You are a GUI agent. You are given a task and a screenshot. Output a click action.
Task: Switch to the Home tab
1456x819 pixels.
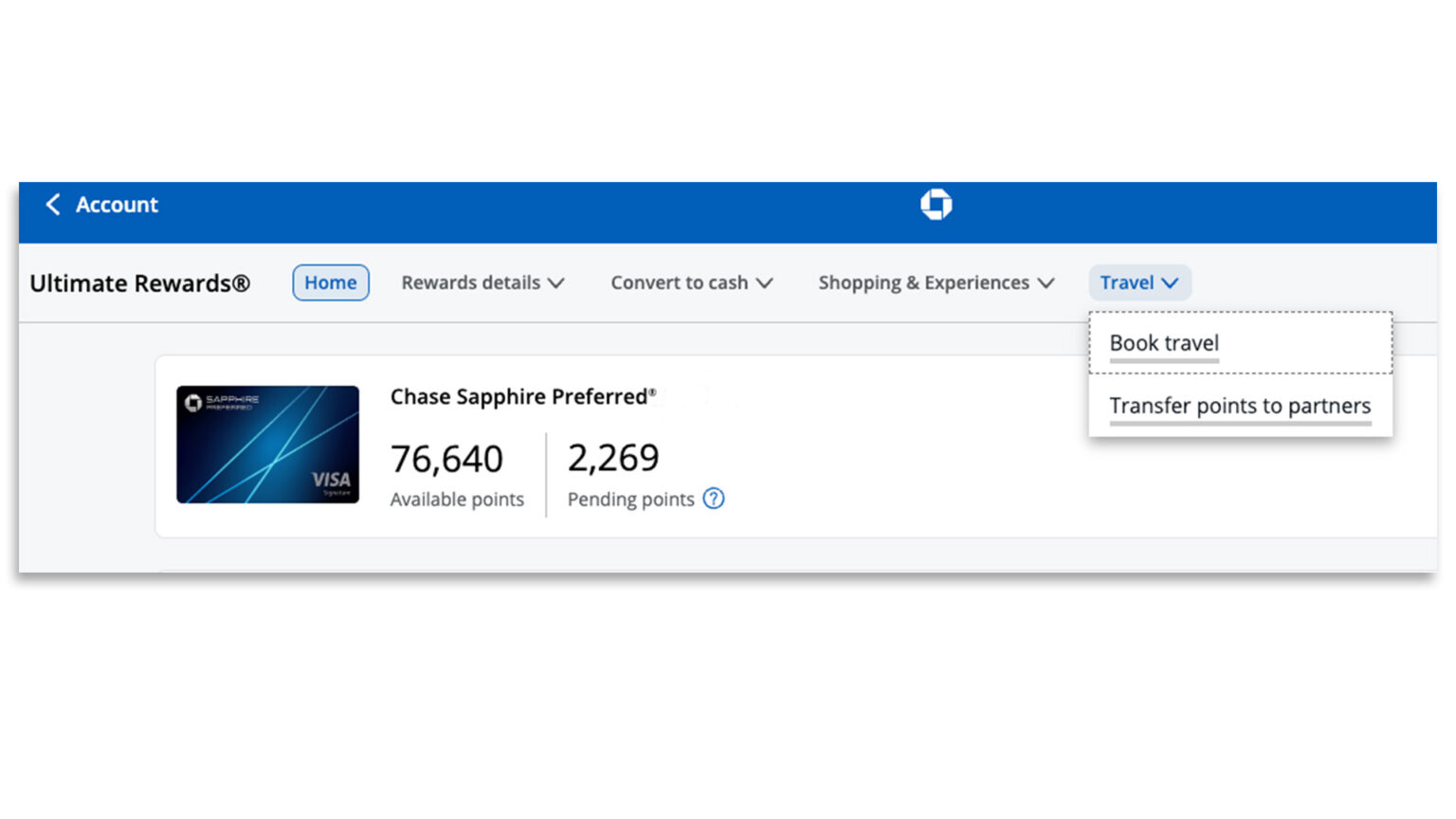coord(330,282)
